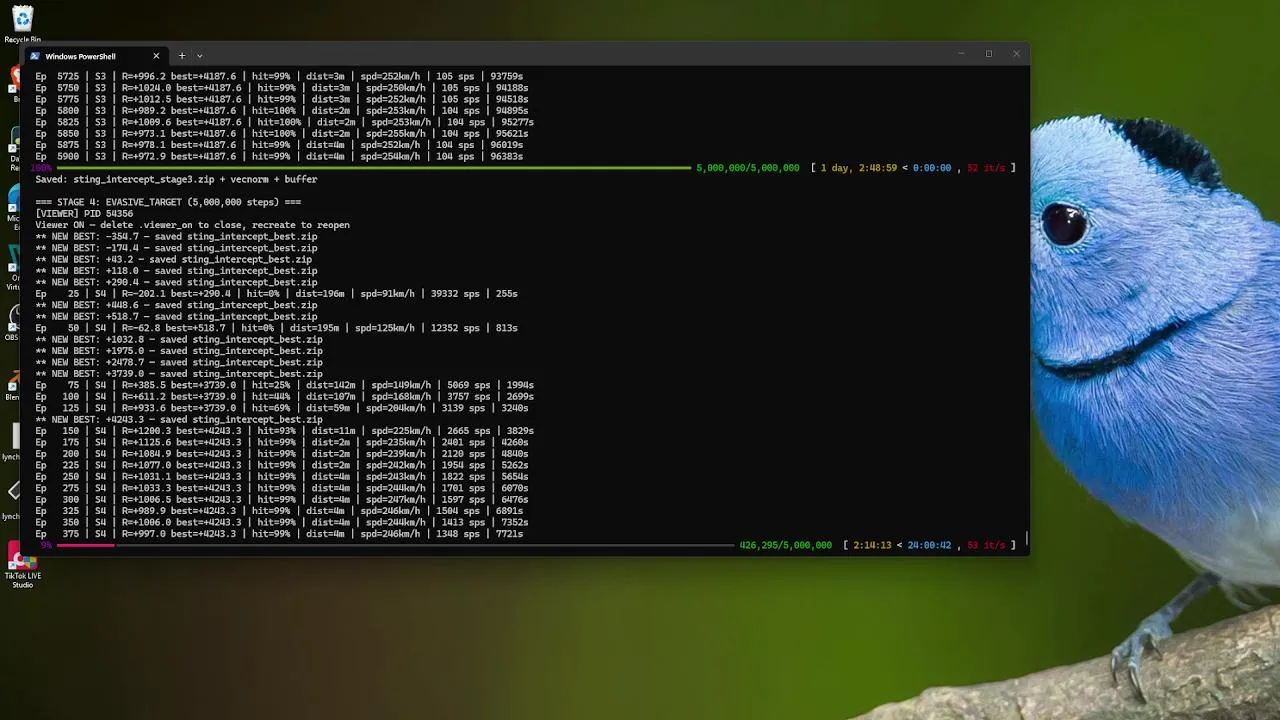The width and height of the screenshot is (1280, 720).
Task: Click the 'Ep 175 | S4' log row
Action: tap(282, 442)
